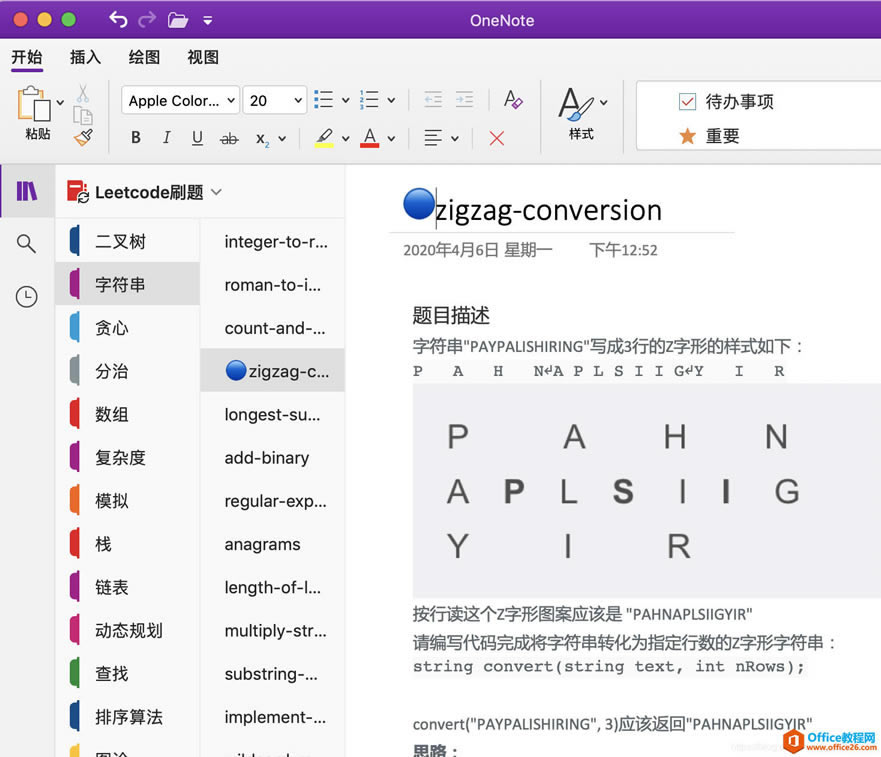Image resolution: width=881 pixels, height=757 pixels.
Task: Click the blue circle tag beside title
Action: coord(419,203)
